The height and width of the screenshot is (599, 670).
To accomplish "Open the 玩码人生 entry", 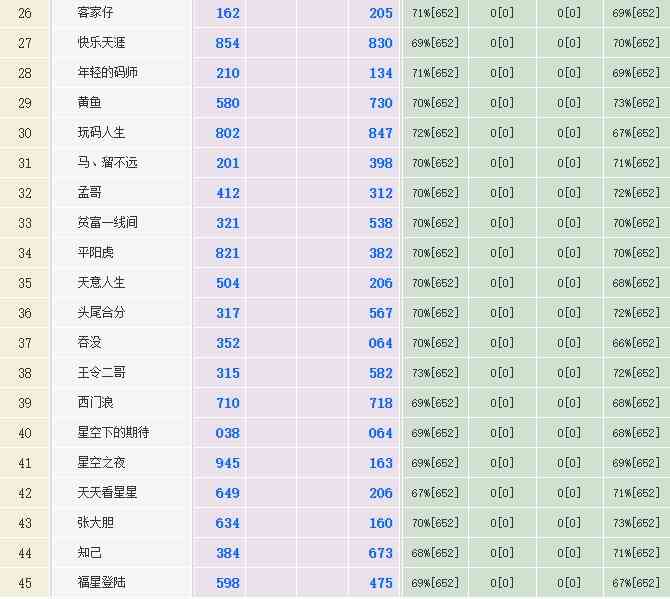I will point(101,133).
